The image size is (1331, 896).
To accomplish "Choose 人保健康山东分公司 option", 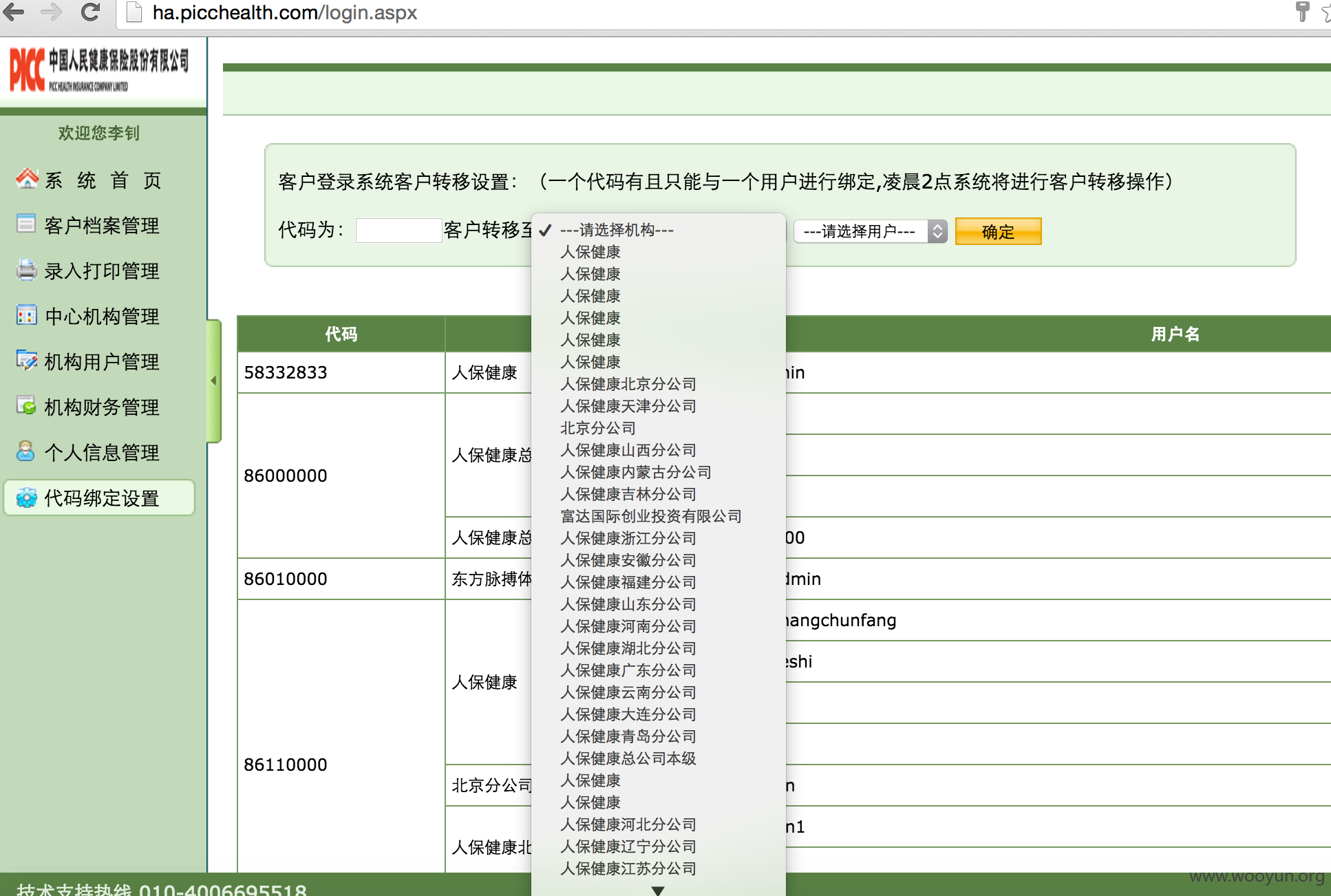I will coord(659,604).
